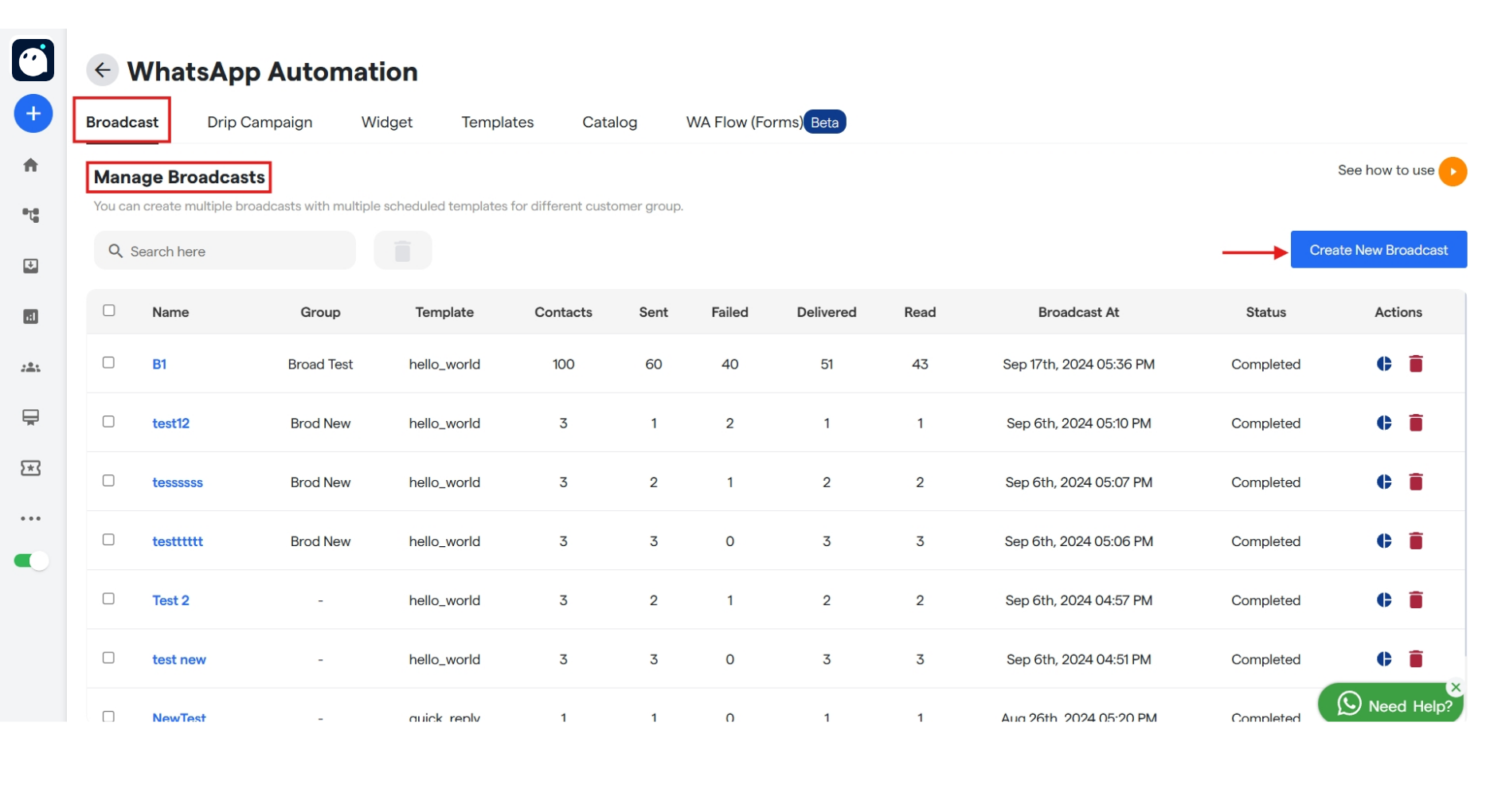Open the Need Help WhatsApp chat
The height and width of the screenshot is (812, 1486).
click(1391, 704)
